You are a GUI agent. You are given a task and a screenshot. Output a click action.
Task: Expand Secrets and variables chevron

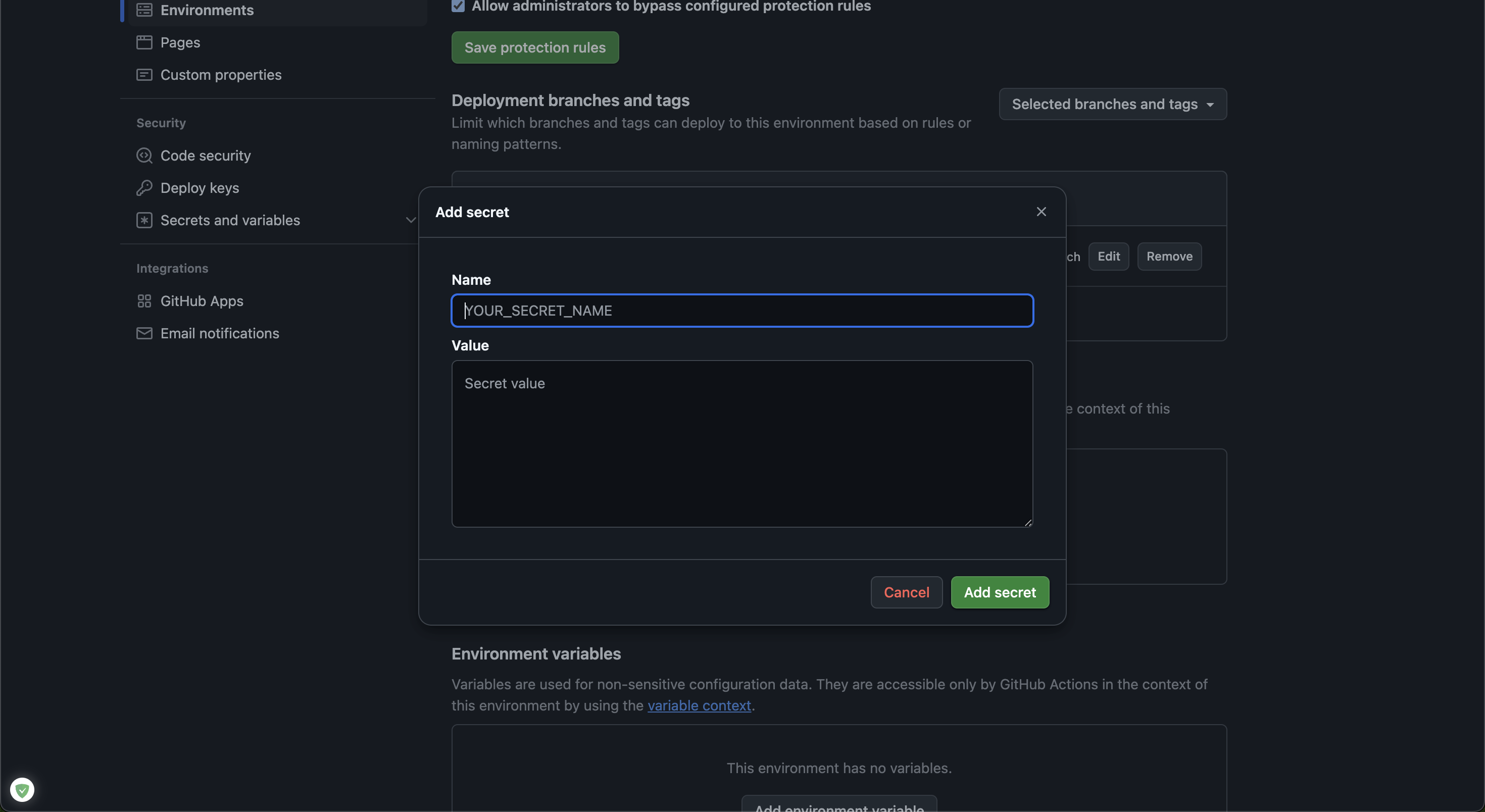tap(411, 220)
